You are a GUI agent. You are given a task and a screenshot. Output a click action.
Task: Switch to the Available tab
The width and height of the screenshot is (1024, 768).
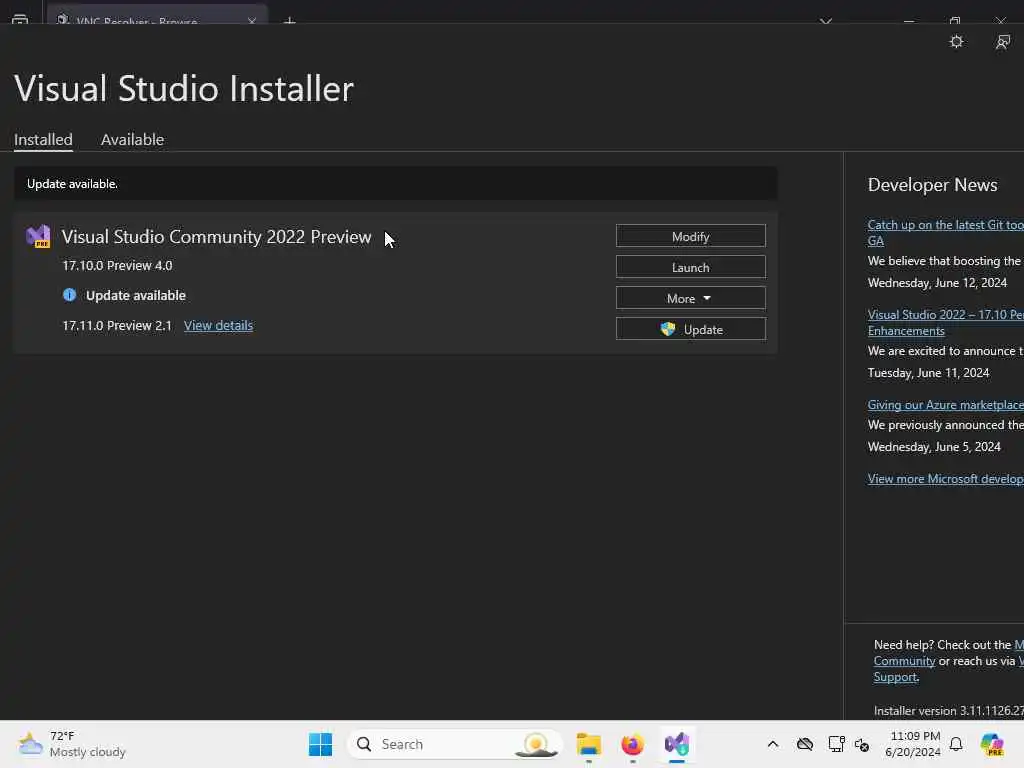point(132,139)
